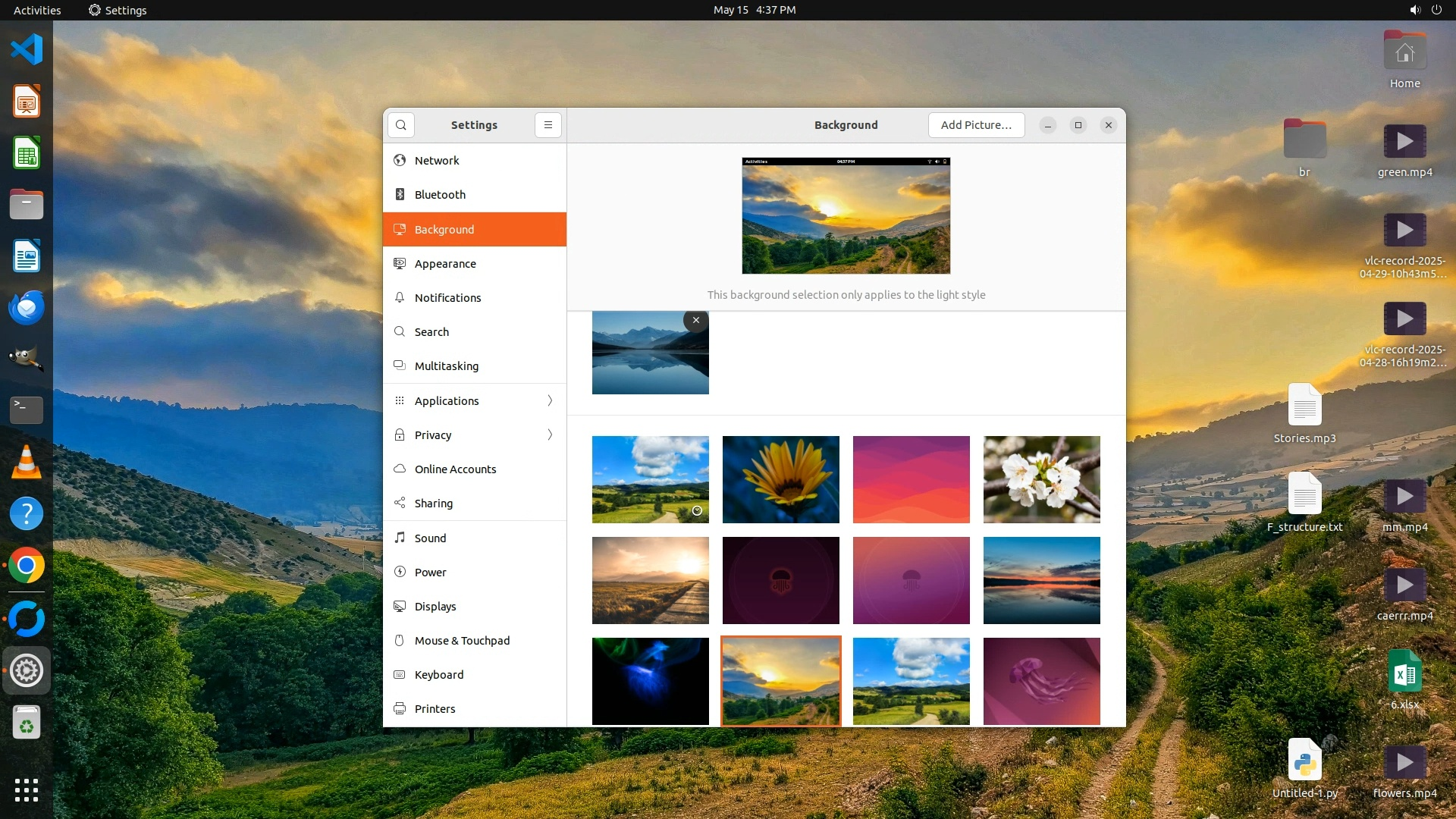Click the volume icon in the system tray
The width and height of the screenshot is (1456, 819).
(x=1414, y=10)
